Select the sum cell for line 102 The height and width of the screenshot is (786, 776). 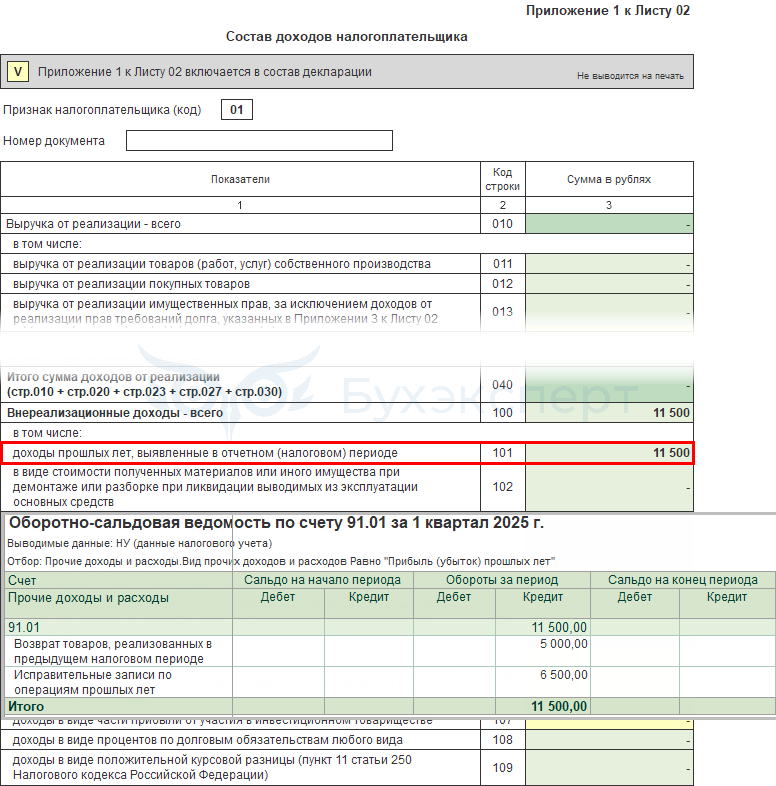click(x=609, y=487)
